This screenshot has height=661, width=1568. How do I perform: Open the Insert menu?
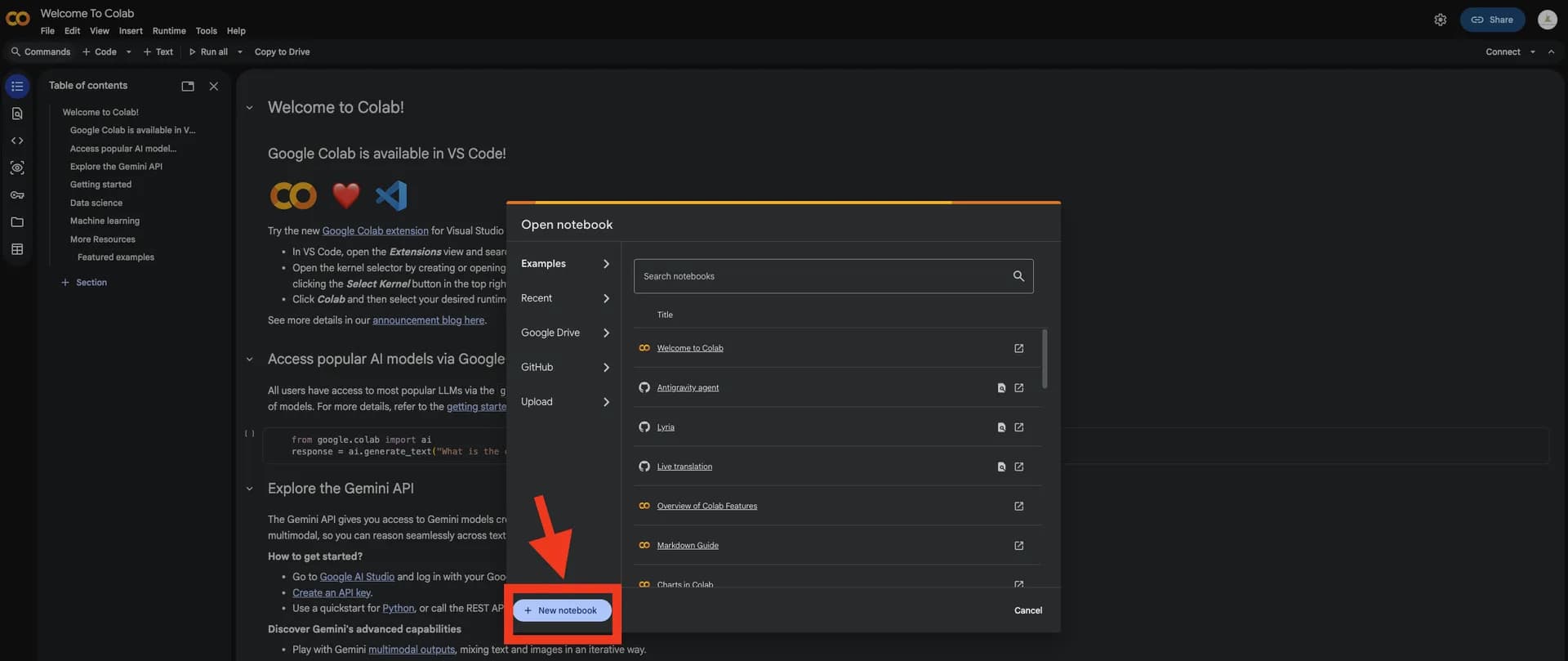tap(131, 31)
